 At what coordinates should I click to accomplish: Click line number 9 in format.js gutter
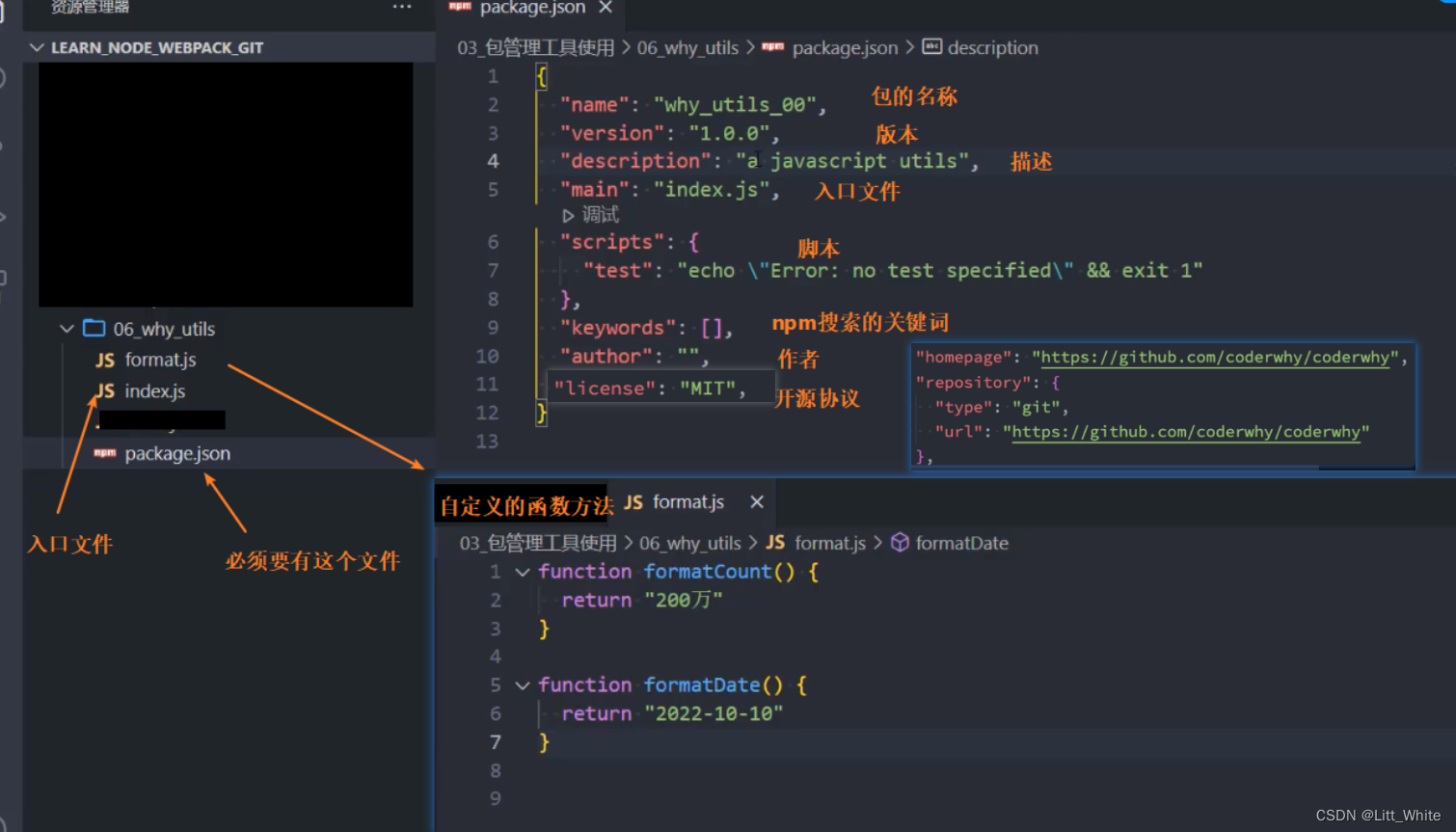point(495,798)
